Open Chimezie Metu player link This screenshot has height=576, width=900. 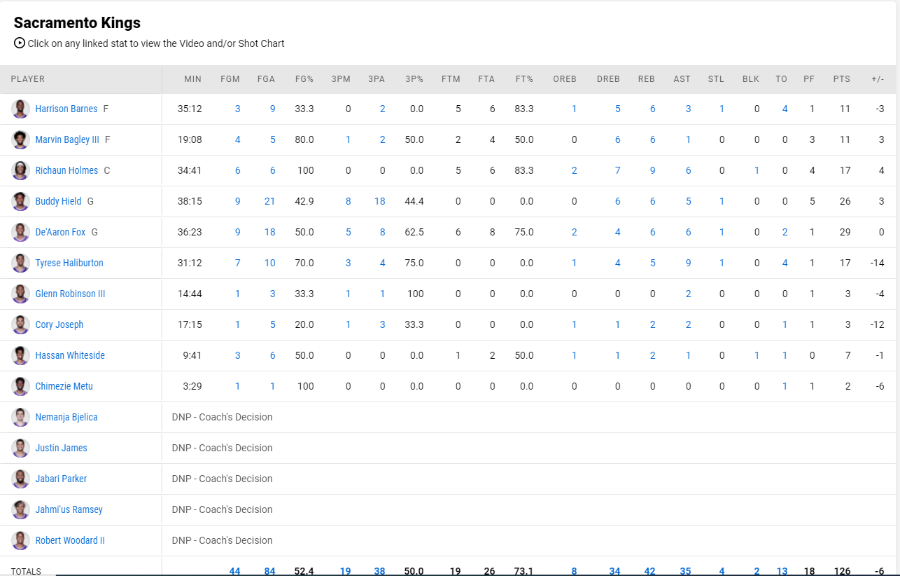click(64, 386)
